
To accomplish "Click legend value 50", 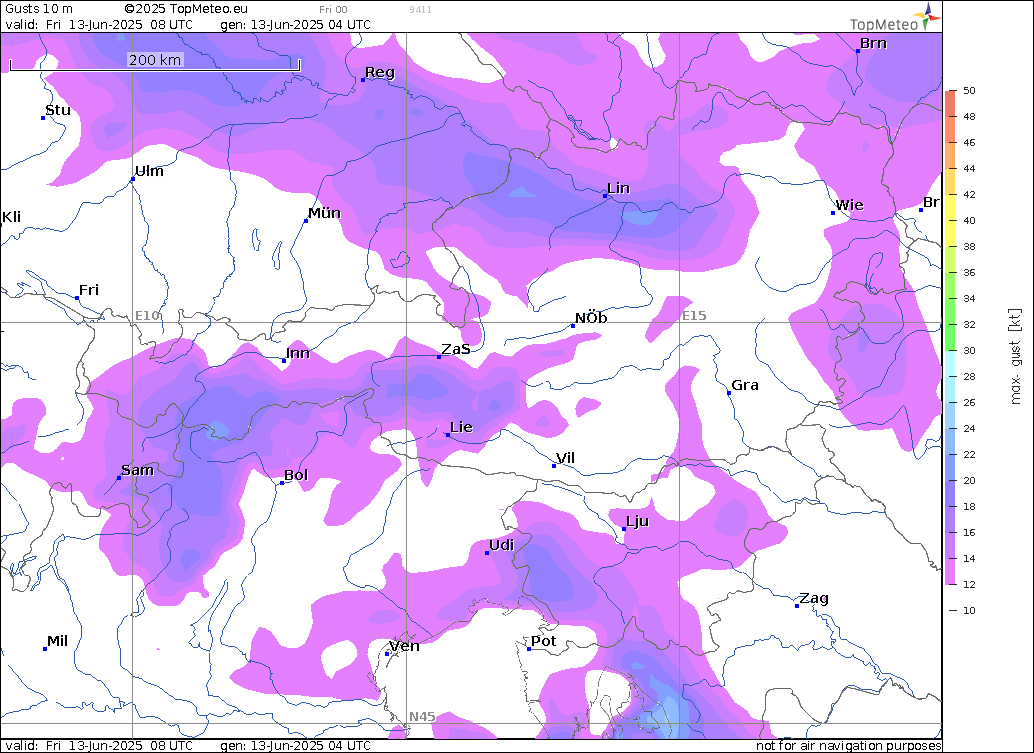I will pos(969,90).
